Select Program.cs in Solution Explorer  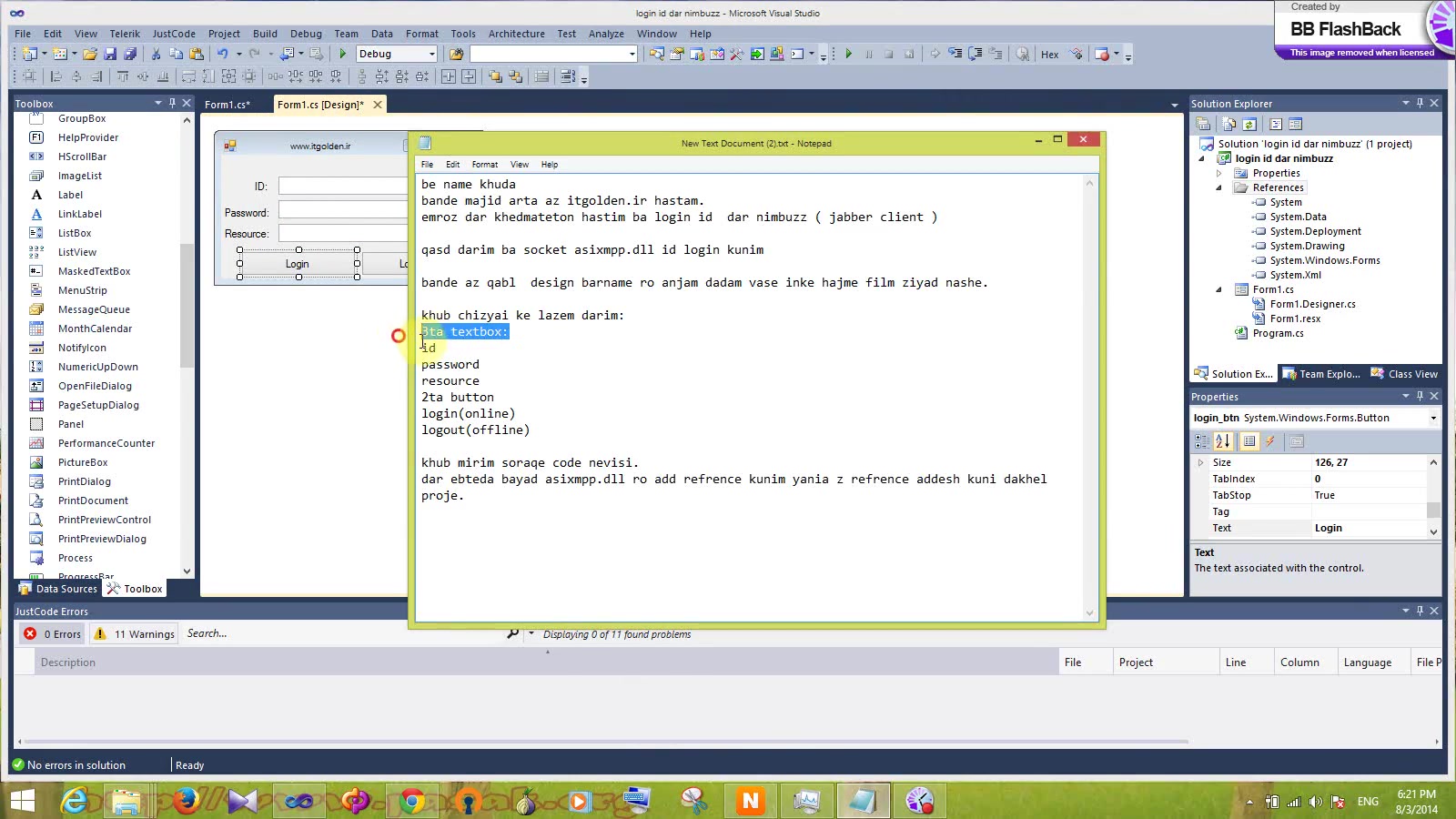click(x=1278, y=333)
